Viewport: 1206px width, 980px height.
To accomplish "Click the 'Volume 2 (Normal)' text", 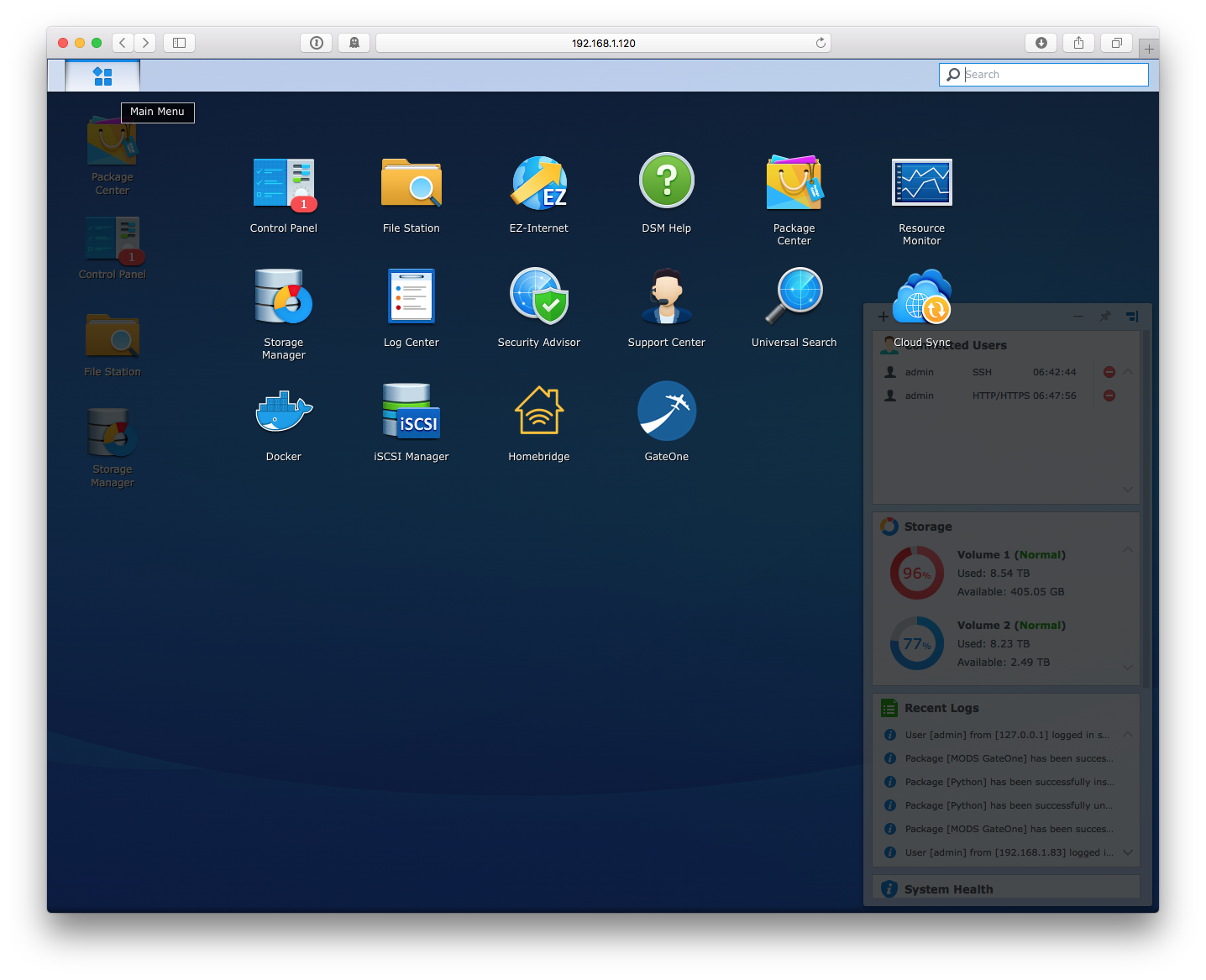I will [1011, 626].
